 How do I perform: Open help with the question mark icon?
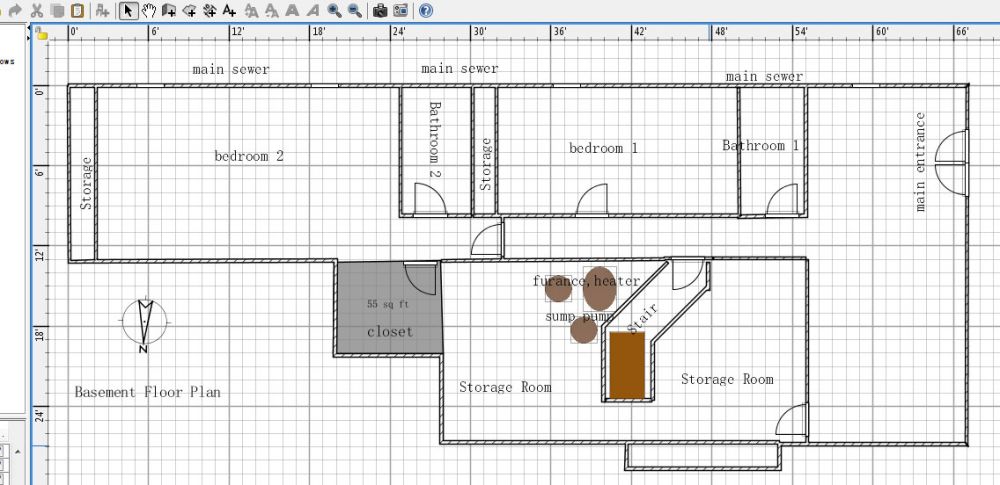[x=426, y=11]
